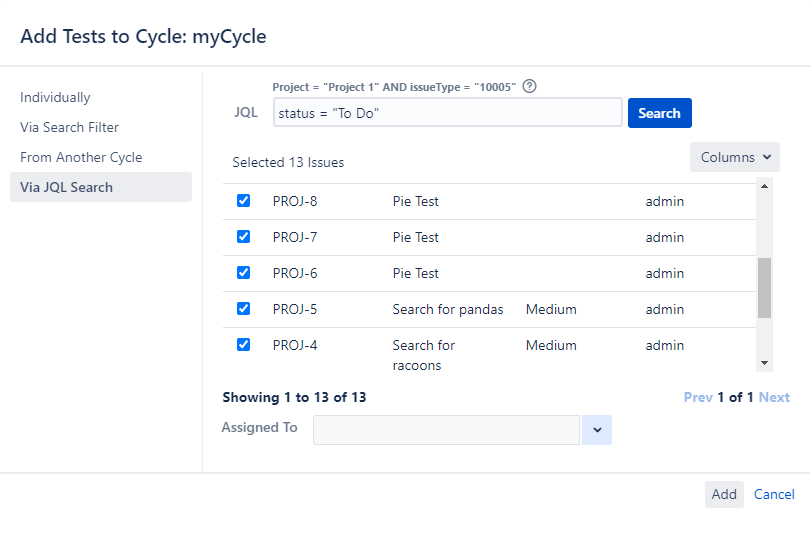Viewport: 810px width, 541px height.
Task: Click the PROJ-7 issue key
Action: tap(295, 237)
